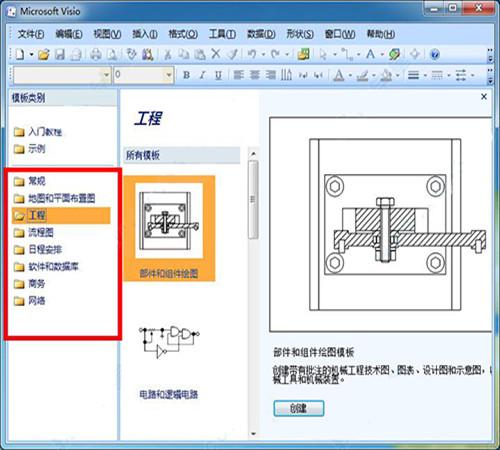
Task: Open the 形状(S) menu
Action: pos(300,34)
